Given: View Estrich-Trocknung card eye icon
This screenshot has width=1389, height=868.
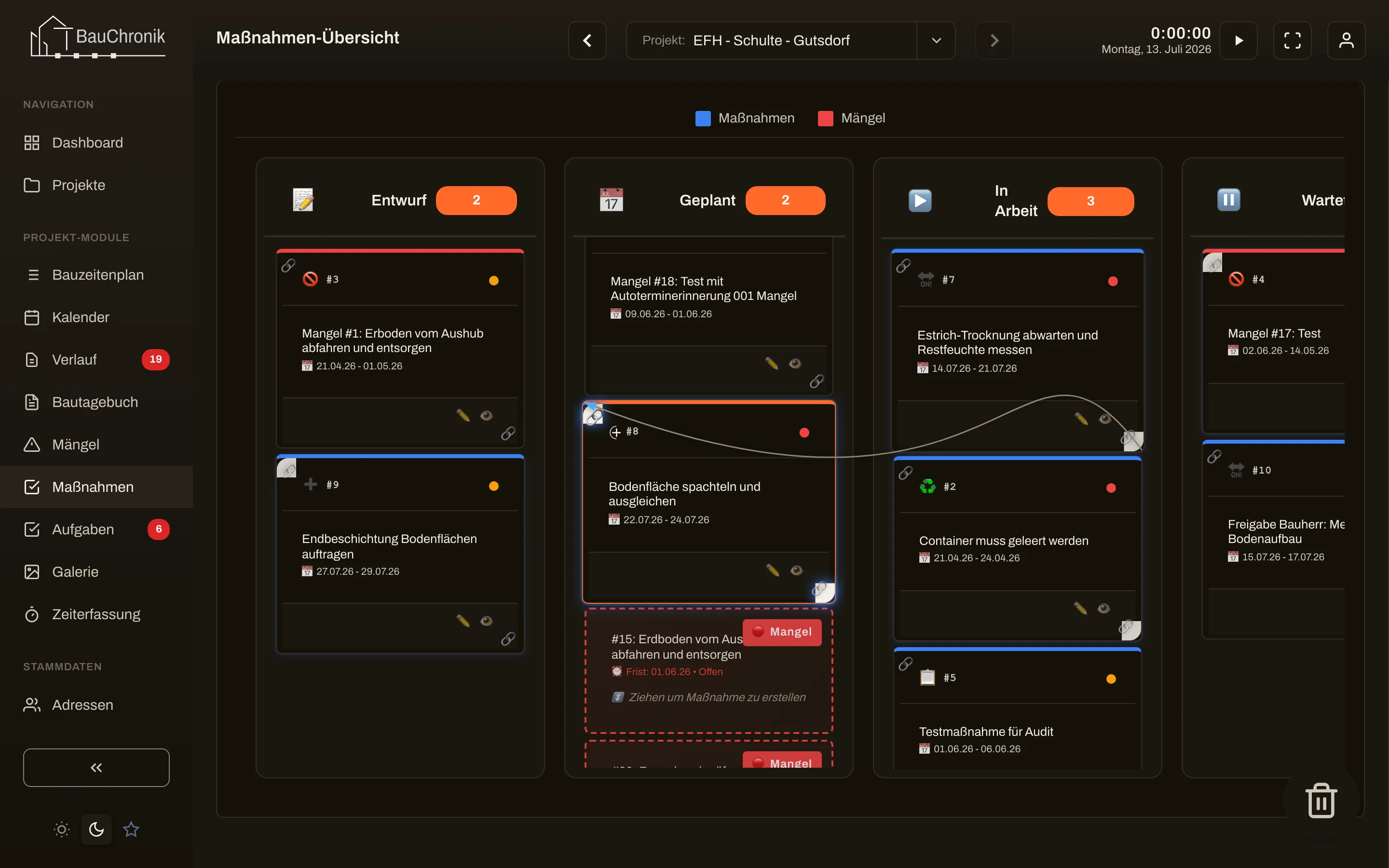Looking at the screenshot, I should 1105,419.
